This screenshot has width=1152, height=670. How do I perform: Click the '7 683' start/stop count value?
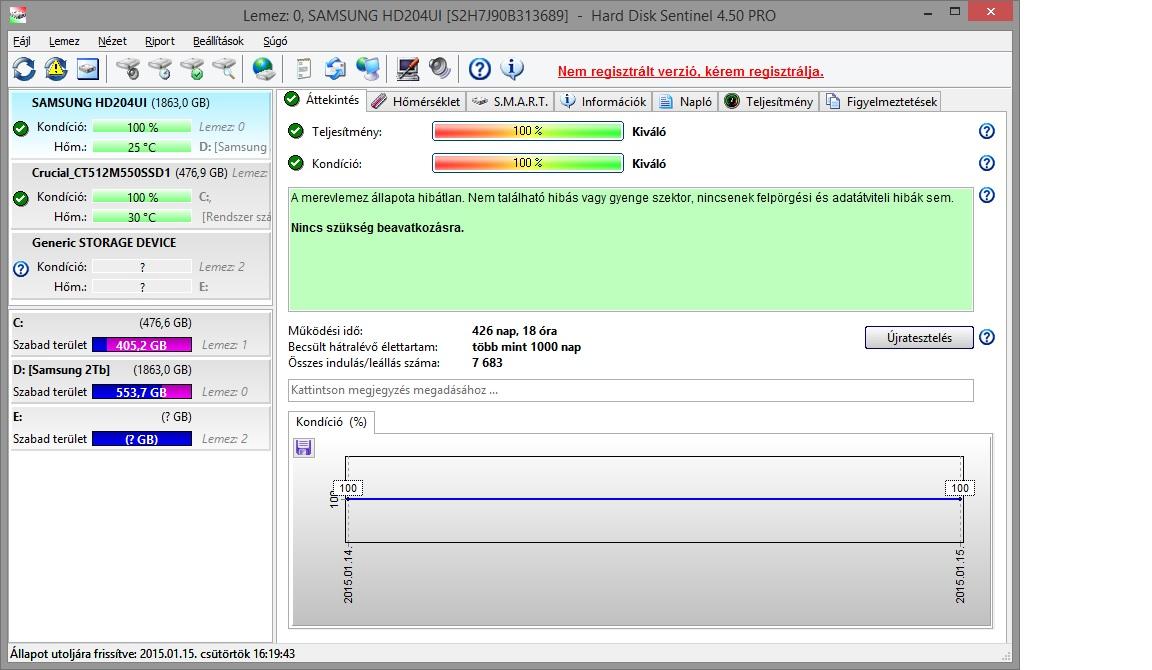pos(487,363)
